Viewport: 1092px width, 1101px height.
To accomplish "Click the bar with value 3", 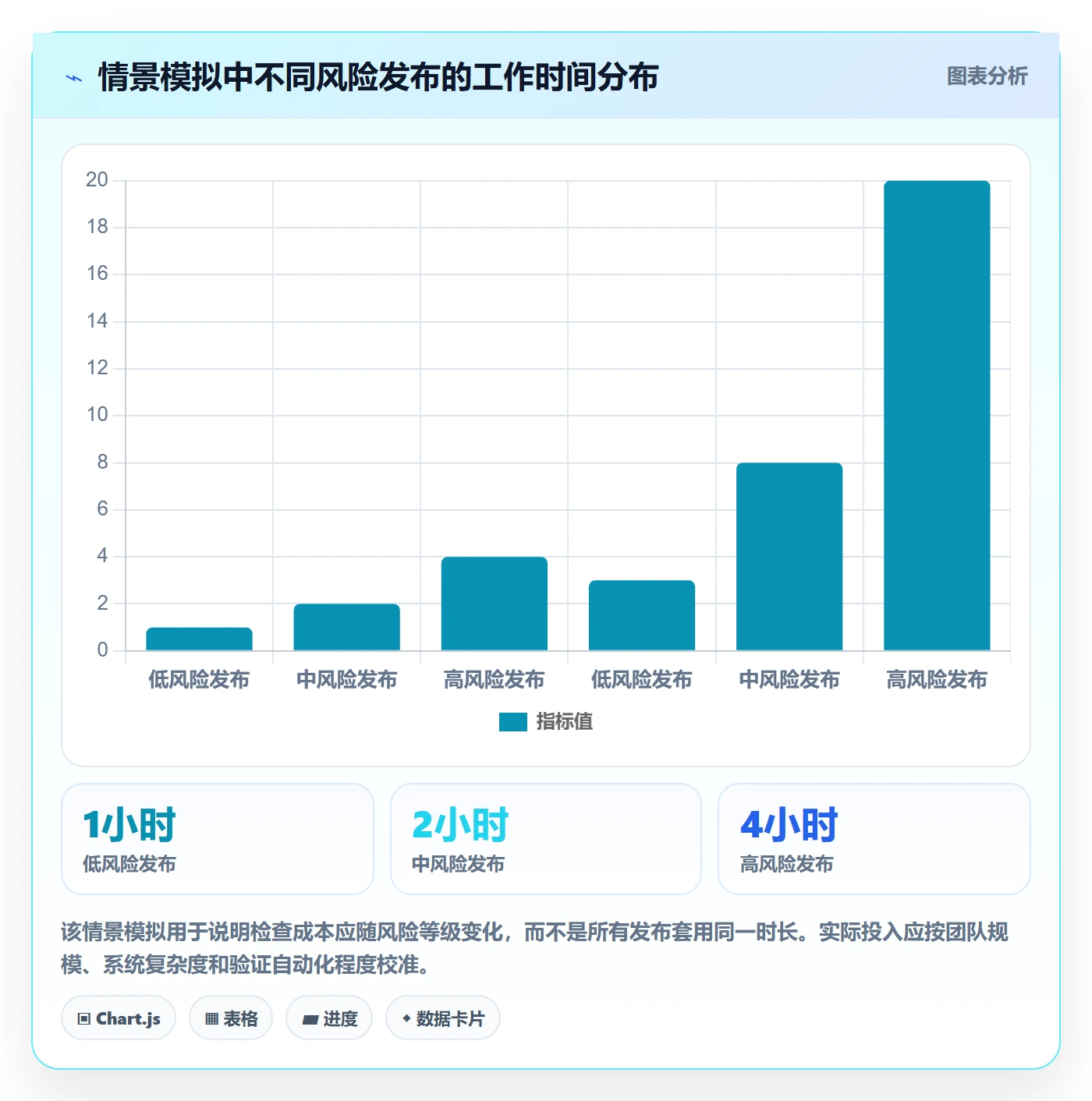I will pos(642,615).
